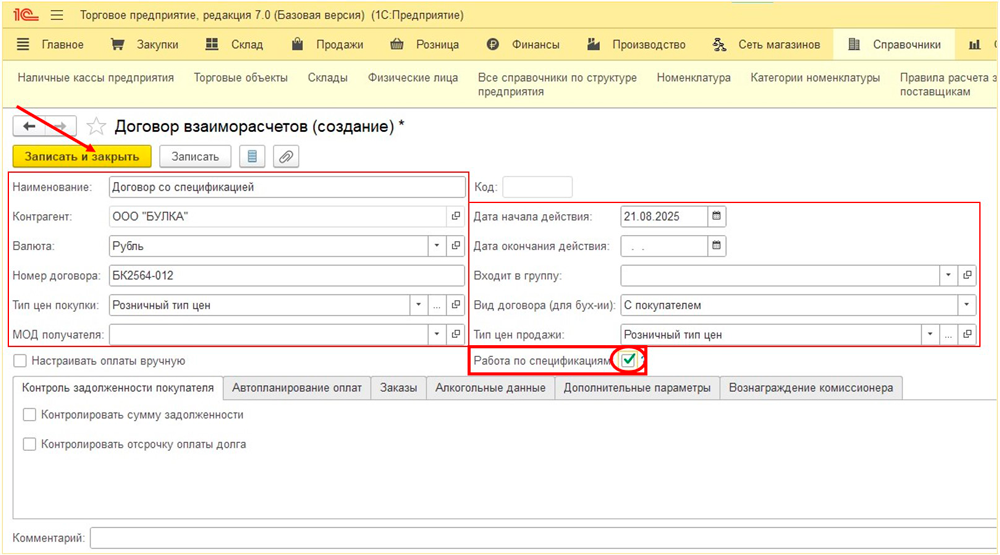This screenshot has height=555, width=1000.
Task: Add contract to favorites with star icon
Action: point(96,126)
